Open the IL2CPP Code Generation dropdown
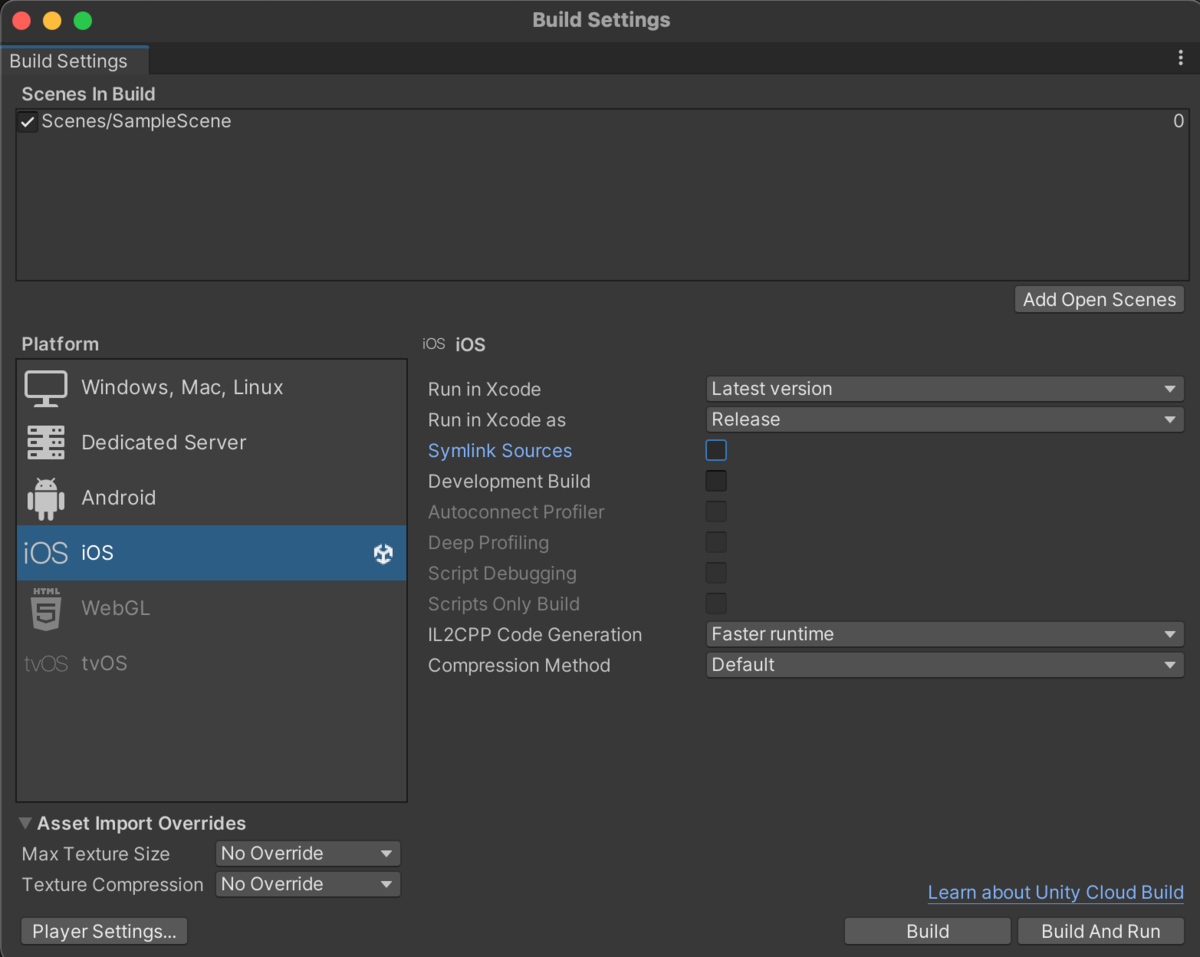This screenshot has width=1200, height=957. pyautogui.click(x=945, y=634)
